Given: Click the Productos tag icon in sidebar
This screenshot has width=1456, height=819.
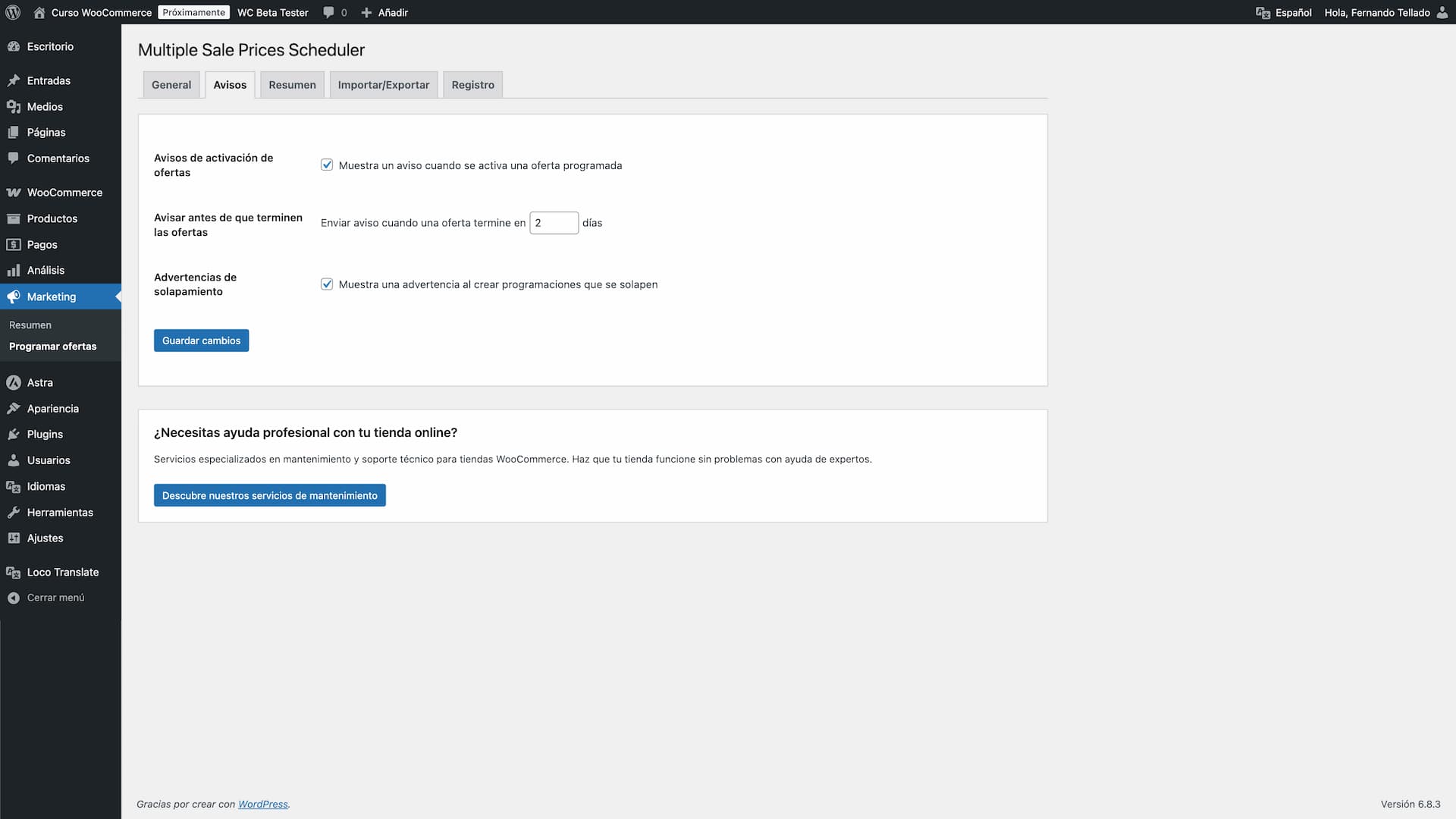Looking at the screenshot, I should 13,218.
